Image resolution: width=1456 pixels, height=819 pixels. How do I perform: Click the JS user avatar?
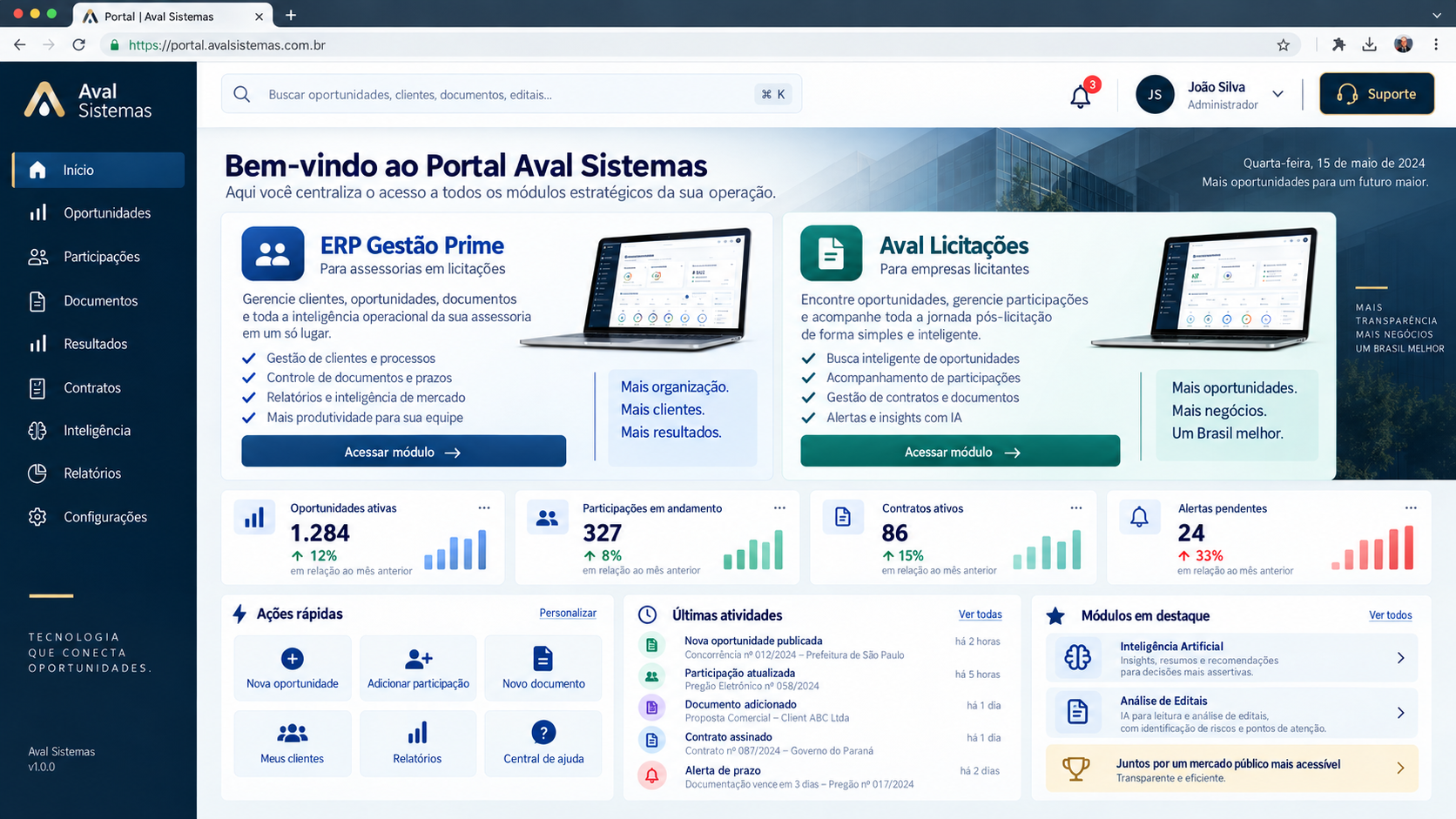pos(1155,94)
